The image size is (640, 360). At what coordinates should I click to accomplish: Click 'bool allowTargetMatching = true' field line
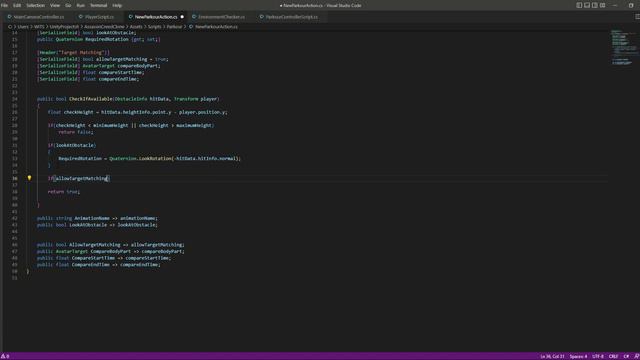coord(102,59)
